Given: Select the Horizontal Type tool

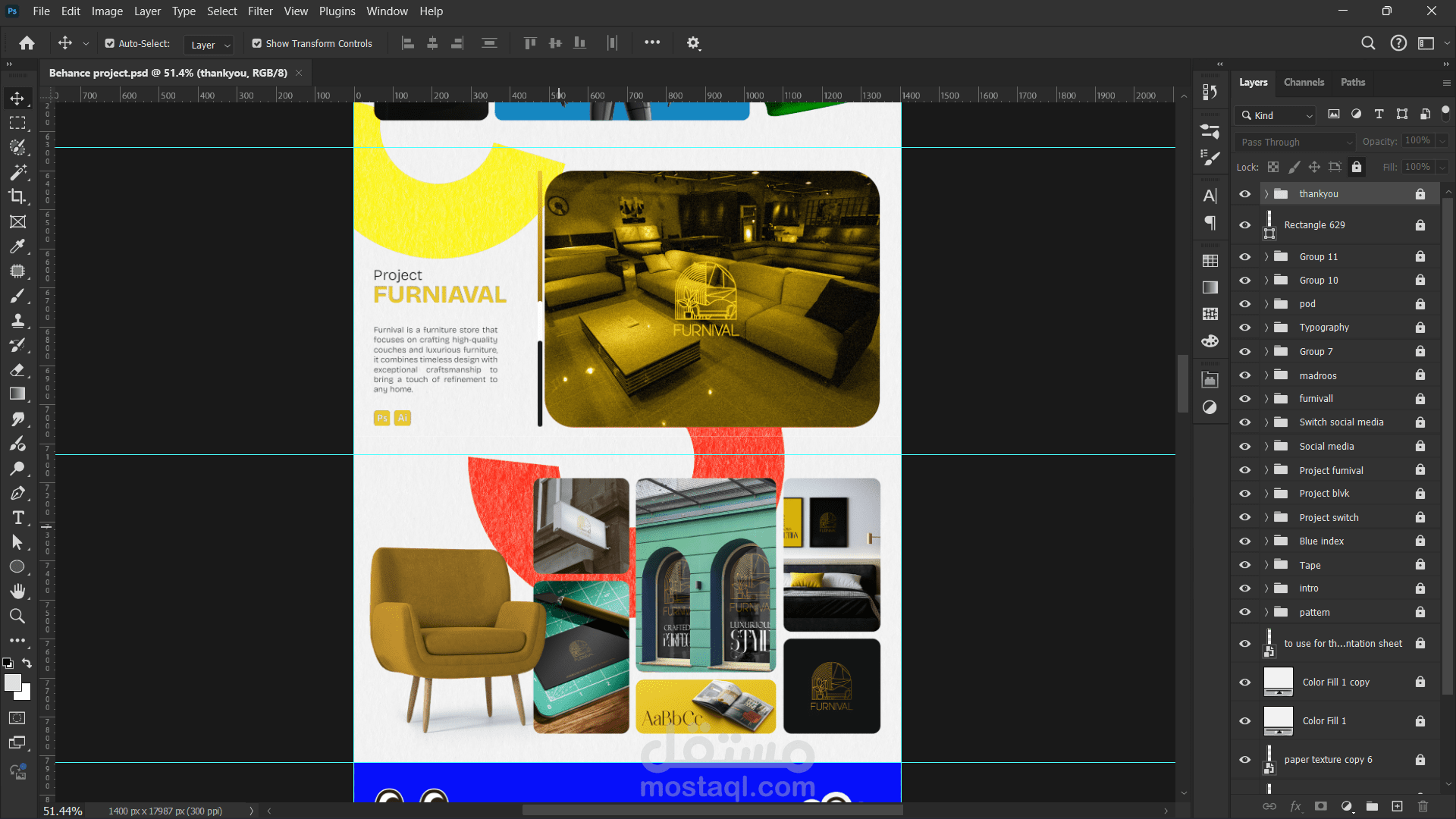Looking at the screenshot, I should 17,518.
